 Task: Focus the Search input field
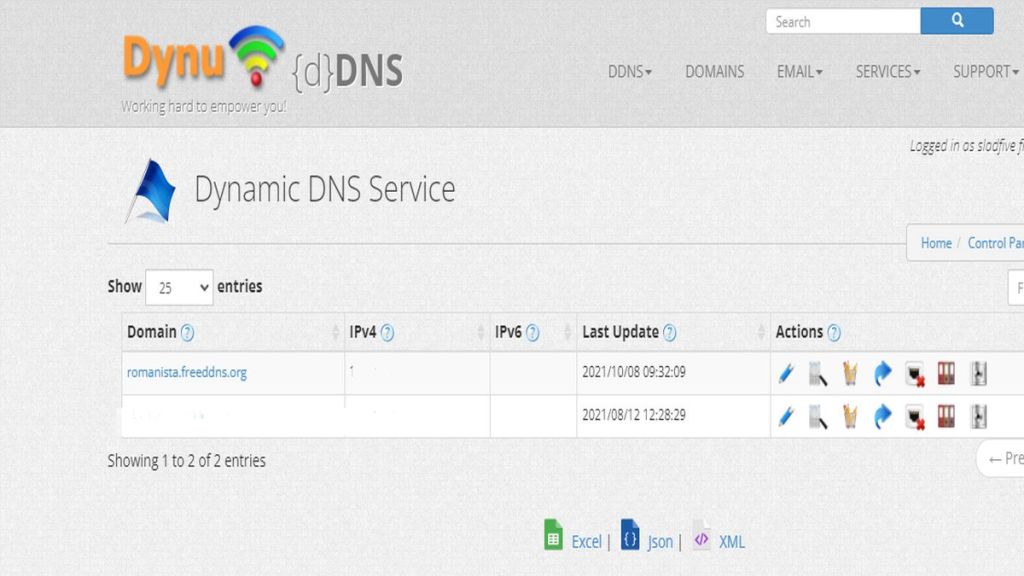pos(843,22)
